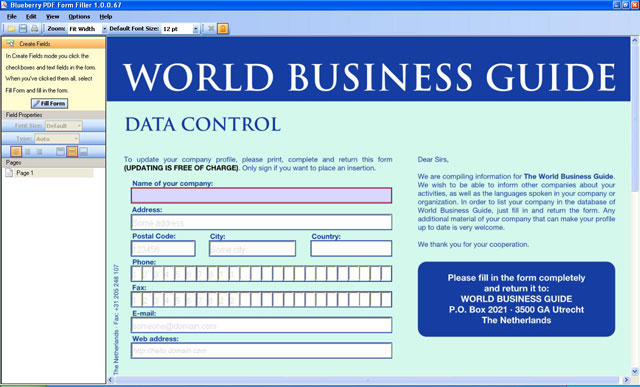Click the vertical scrollbar up arrow
The width and height of the screenshot is (640, 387).
click(635, 40)
